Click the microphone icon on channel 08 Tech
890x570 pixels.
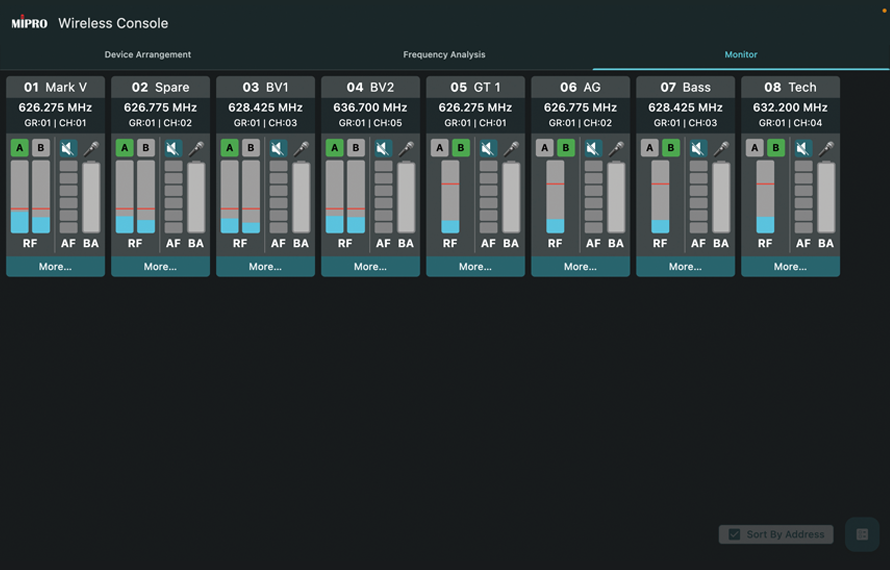click(x=826, y=148)
